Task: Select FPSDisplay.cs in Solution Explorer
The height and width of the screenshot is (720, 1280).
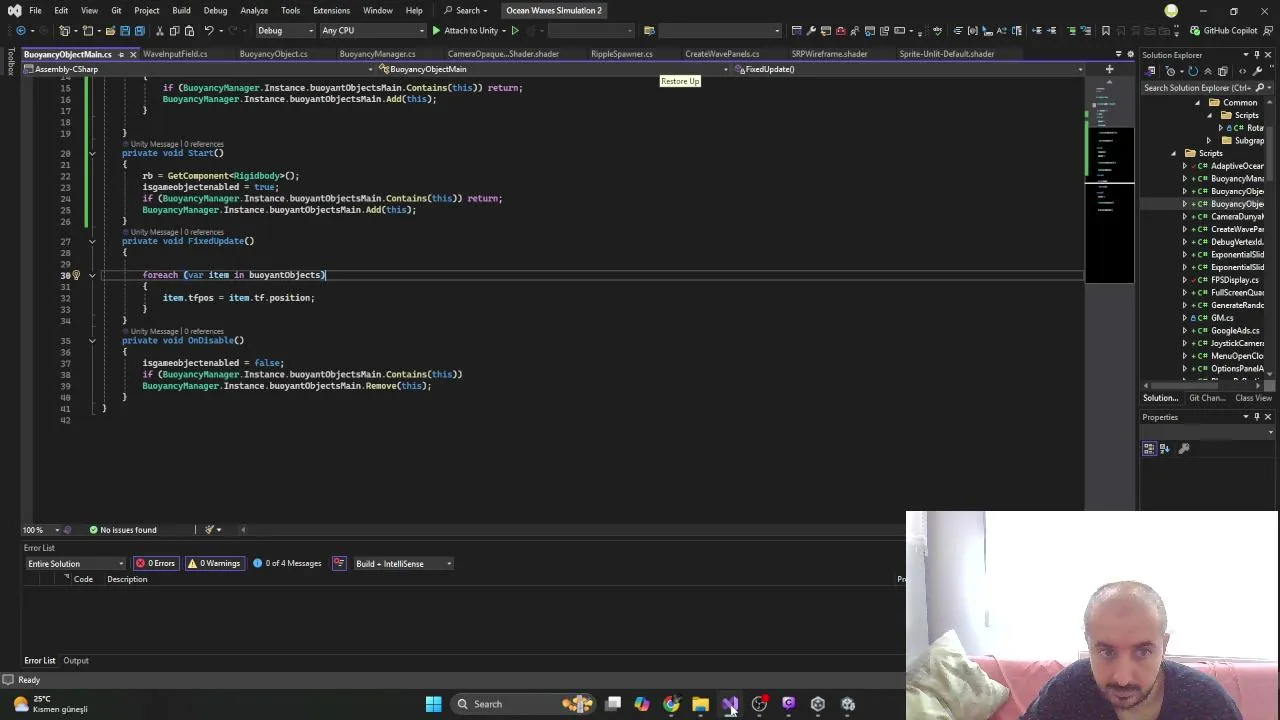Action: (1235, 280)
